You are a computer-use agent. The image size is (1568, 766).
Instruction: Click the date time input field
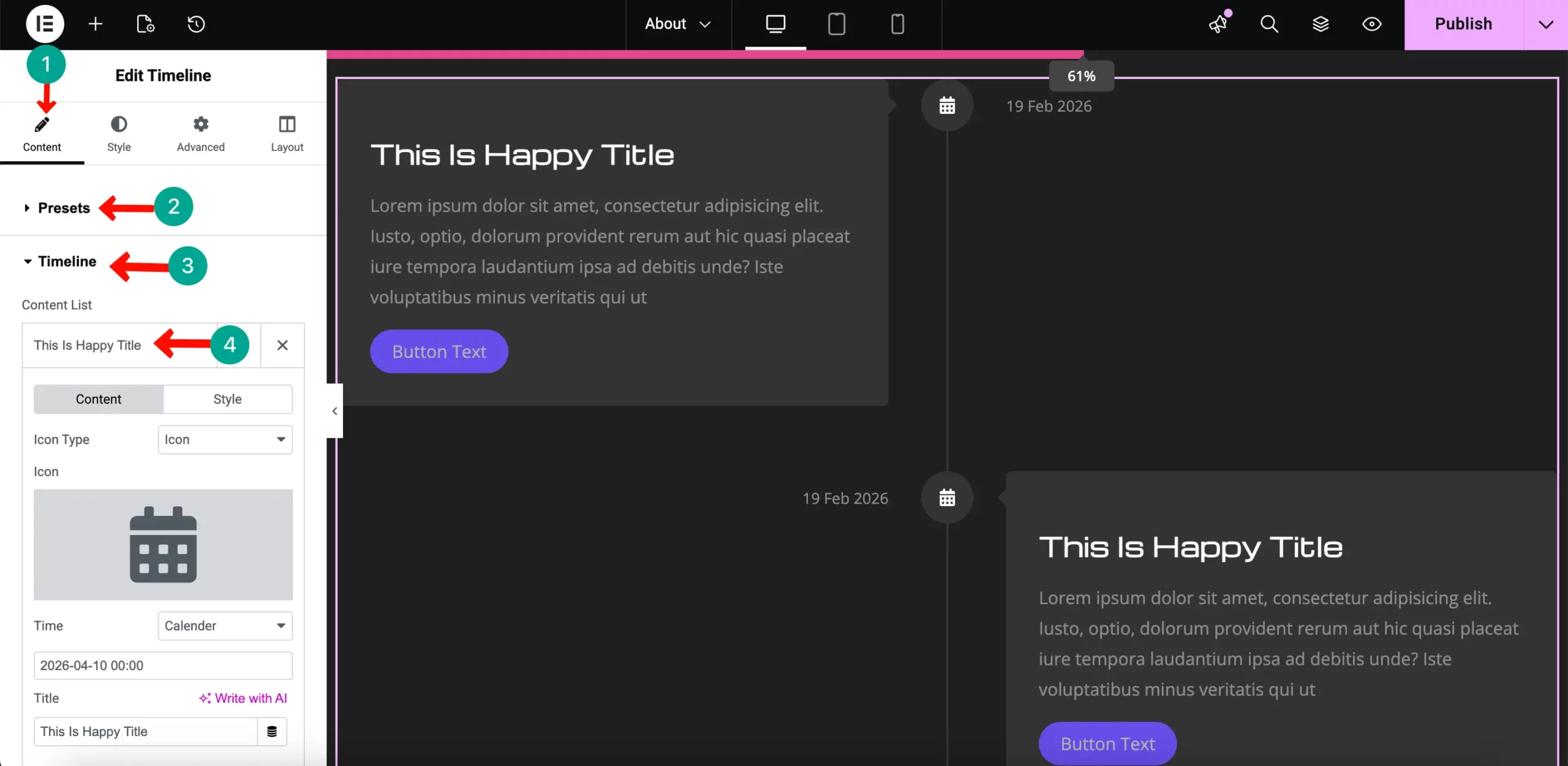click(x=163, y=665)
